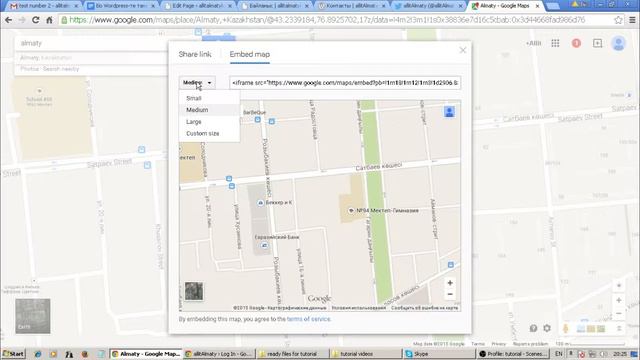Click the satellite thumbnail in preview map

pyautogui.click(x=194, y=291)
